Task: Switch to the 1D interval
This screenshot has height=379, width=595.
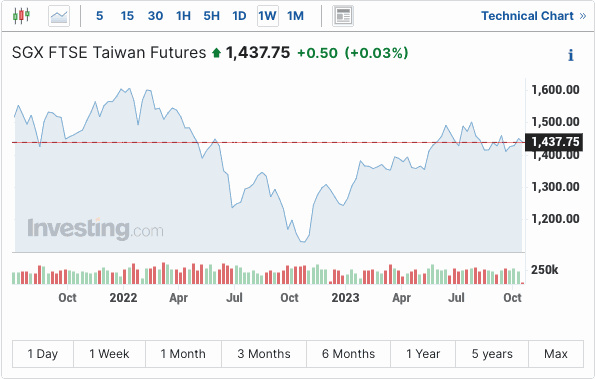Action: [239, 16]
